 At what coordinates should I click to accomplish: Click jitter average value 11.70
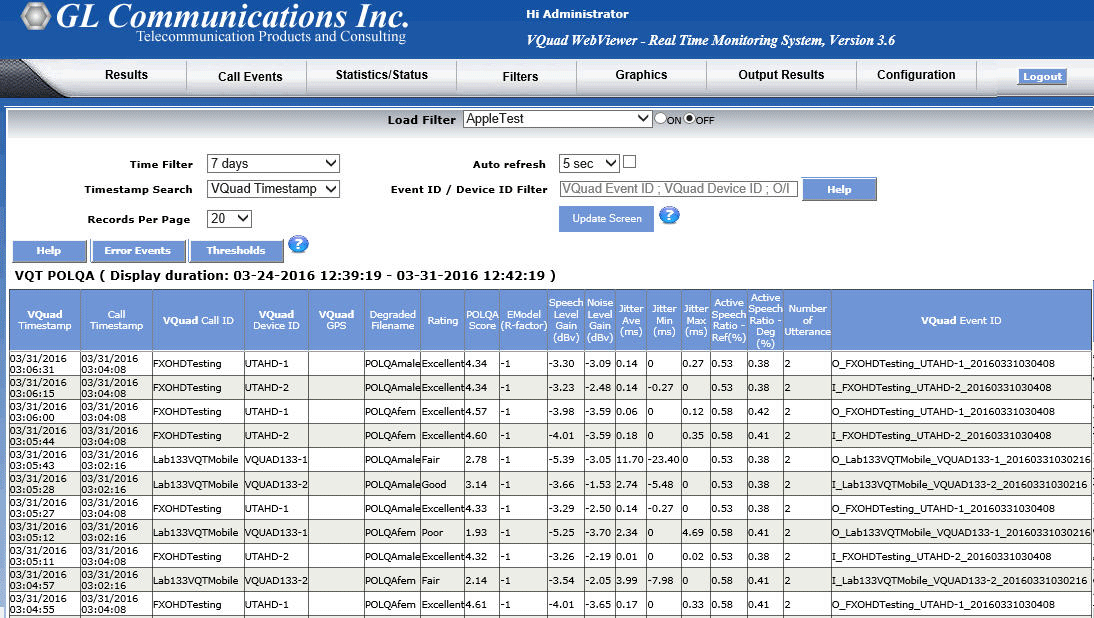[631, 460]
